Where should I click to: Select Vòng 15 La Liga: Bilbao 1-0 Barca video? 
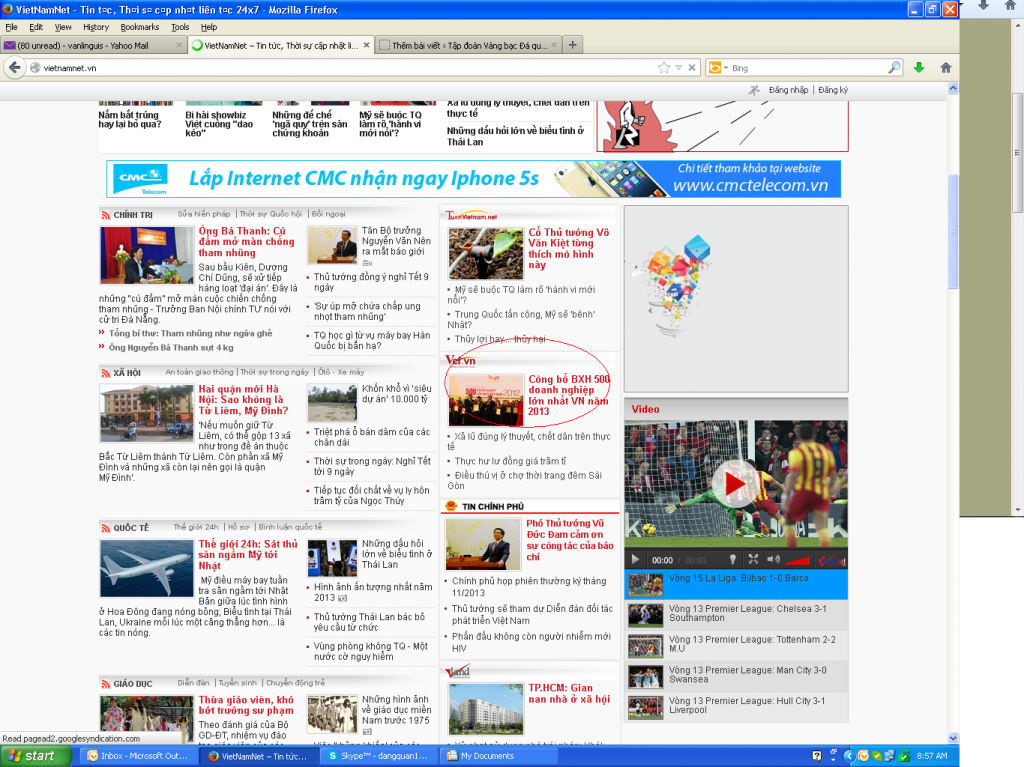click(736, 585)
